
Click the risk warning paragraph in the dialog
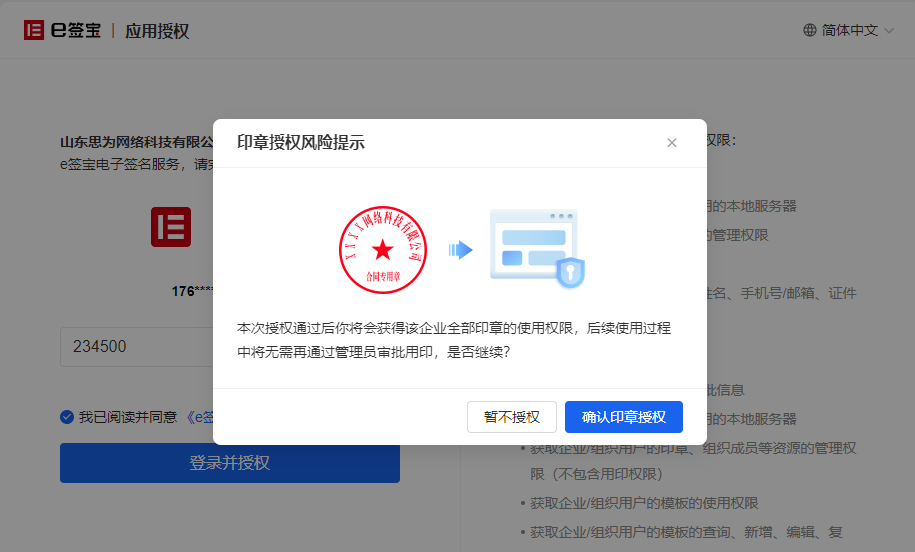point(453,340)
